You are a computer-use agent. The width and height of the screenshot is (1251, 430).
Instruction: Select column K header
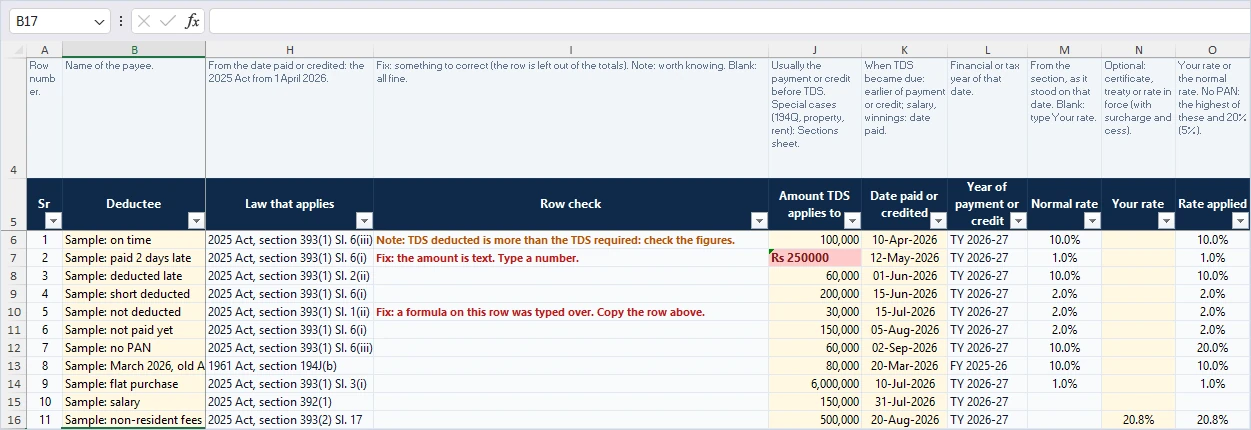coord(904,50)
